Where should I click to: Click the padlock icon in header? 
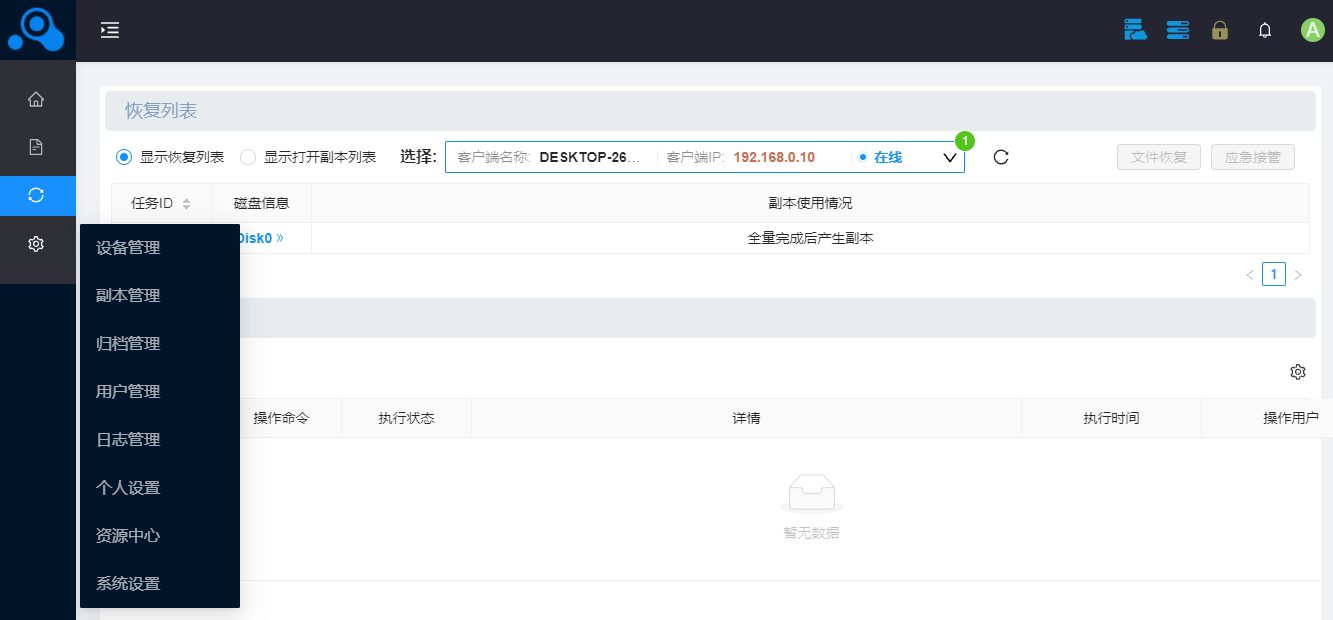(1219, 30)
